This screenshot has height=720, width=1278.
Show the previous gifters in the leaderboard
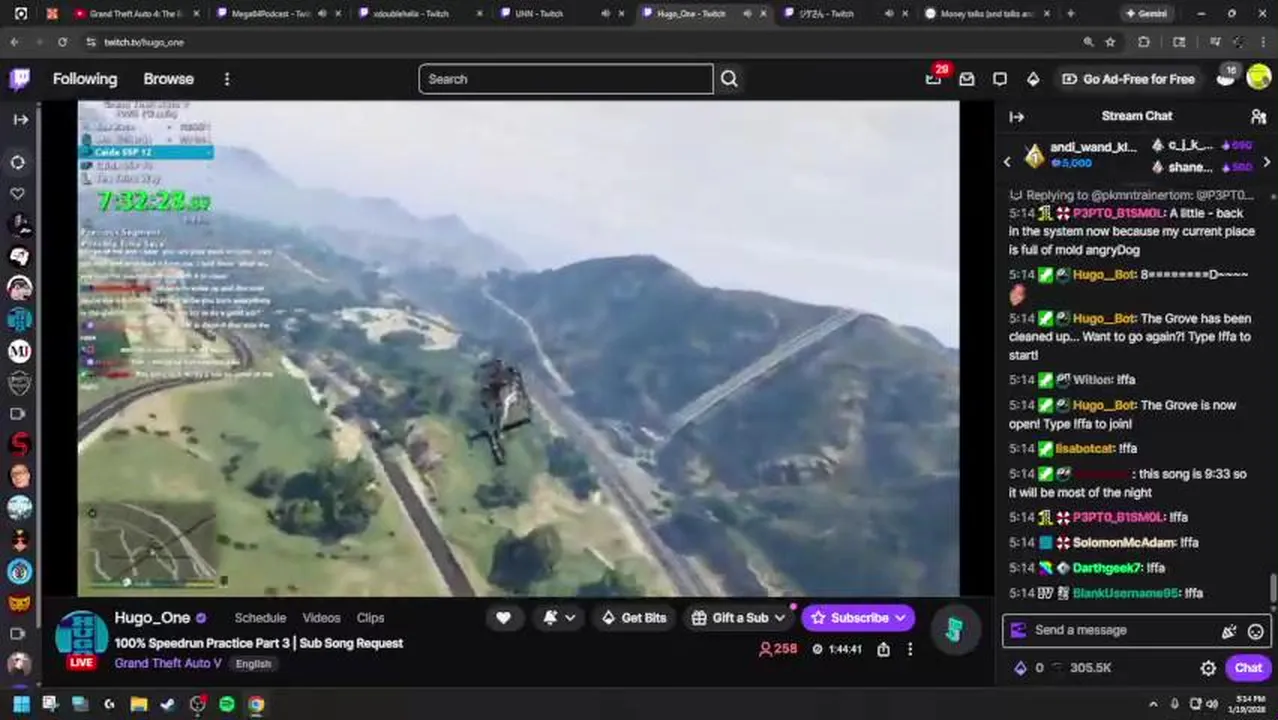tap(1008, 162)
